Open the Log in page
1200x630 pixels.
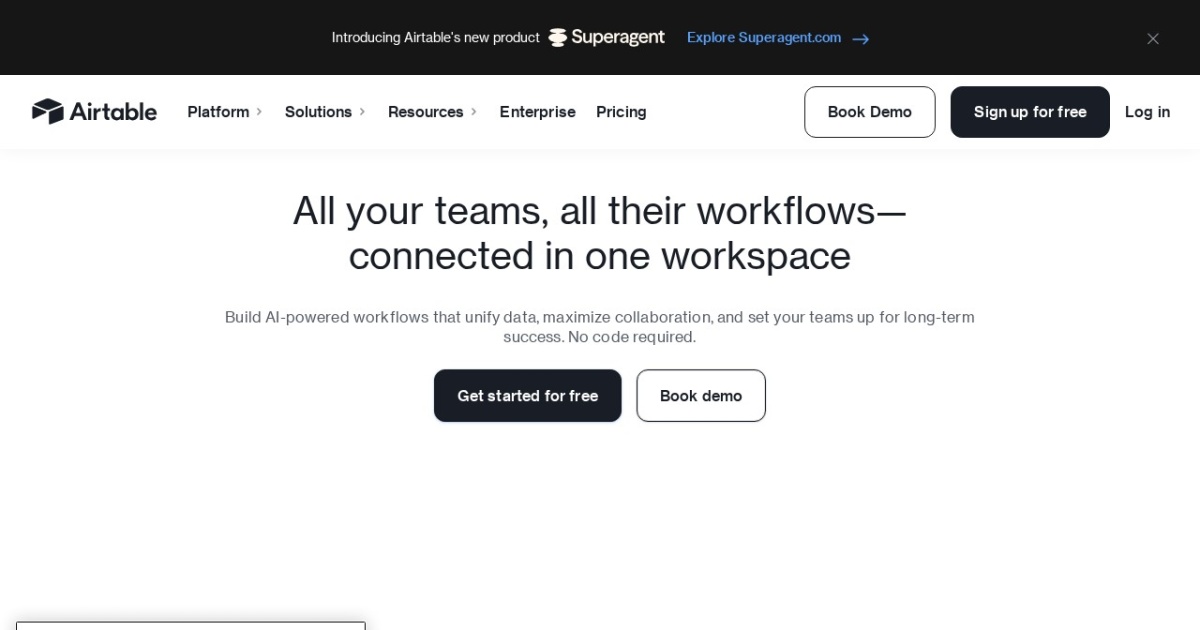tap(1147, 112)
